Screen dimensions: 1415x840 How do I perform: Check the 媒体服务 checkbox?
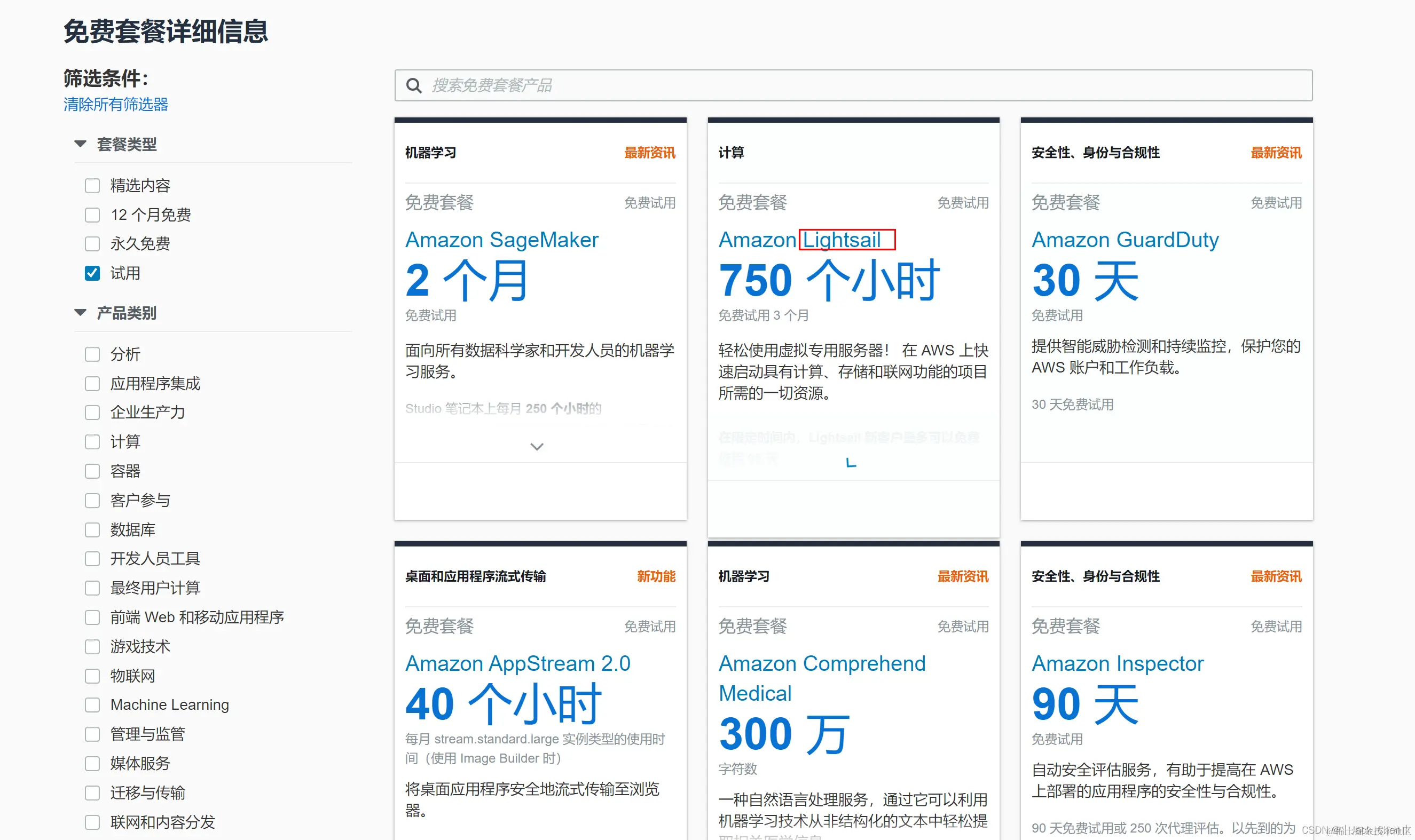click(x=92, y=764)
